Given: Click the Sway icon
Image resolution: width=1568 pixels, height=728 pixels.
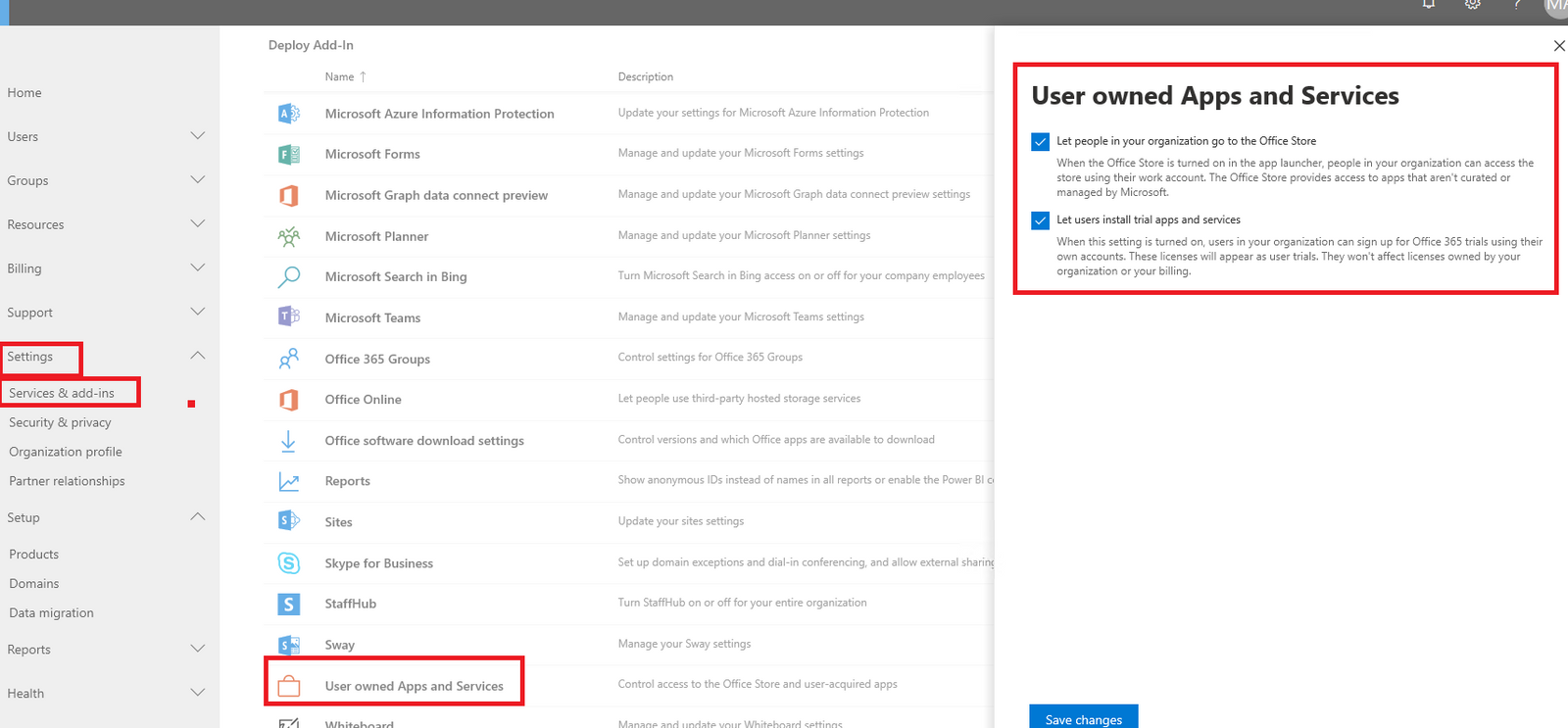Looking at the screenshot, I should click(288, 645).
